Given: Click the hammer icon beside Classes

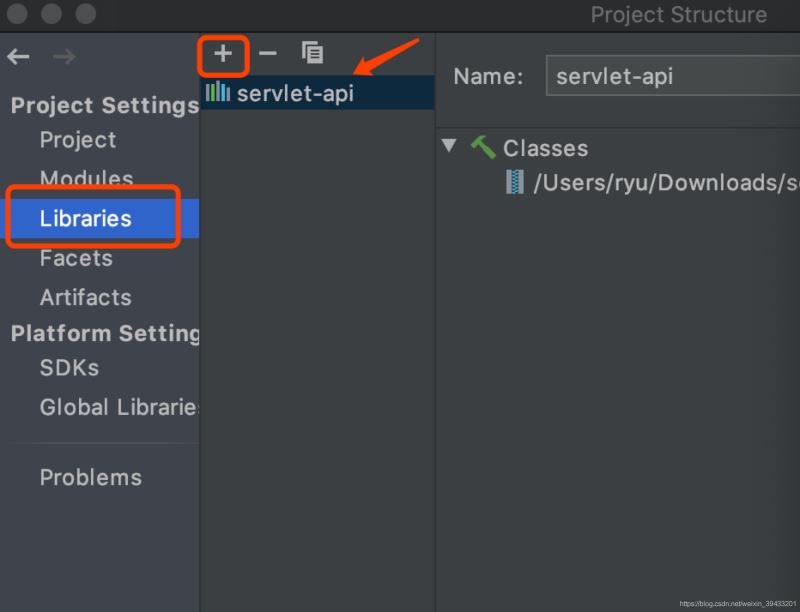Looking at the screenshot, I should coord(483,148).
